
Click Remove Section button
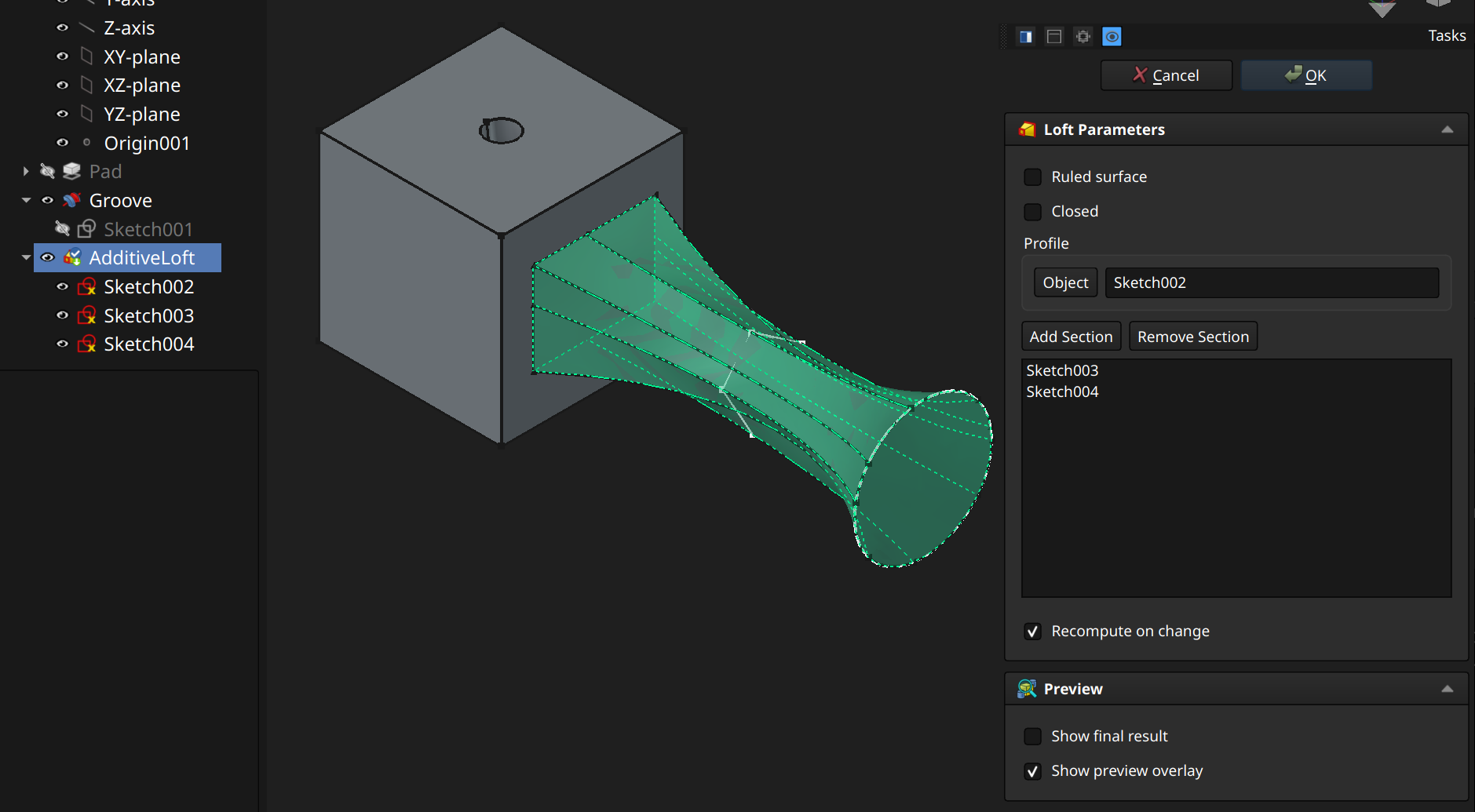click(x=1193, y=337)
